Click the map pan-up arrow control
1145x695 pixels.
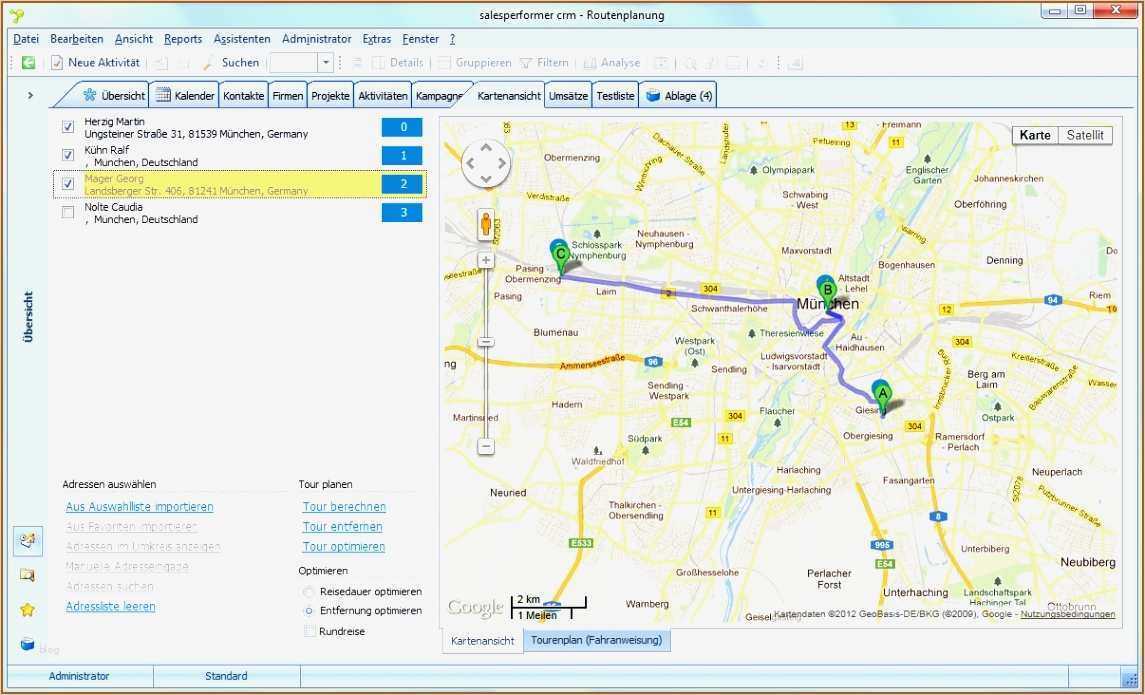486,148
